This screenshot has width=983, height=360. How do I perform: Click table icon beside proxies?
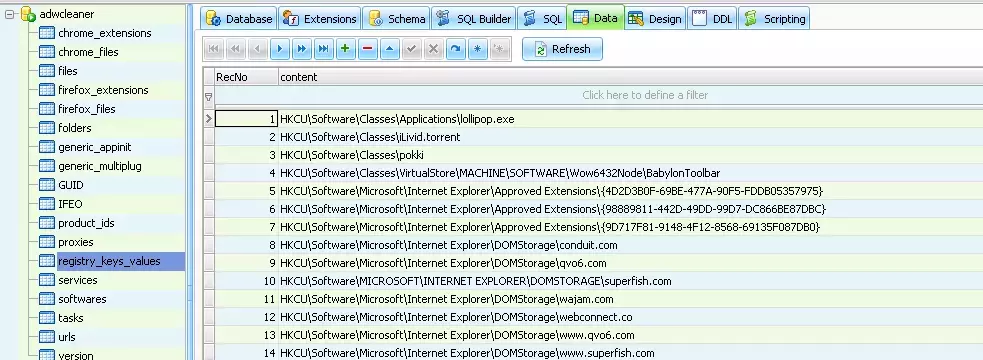[x=47, y=242]
